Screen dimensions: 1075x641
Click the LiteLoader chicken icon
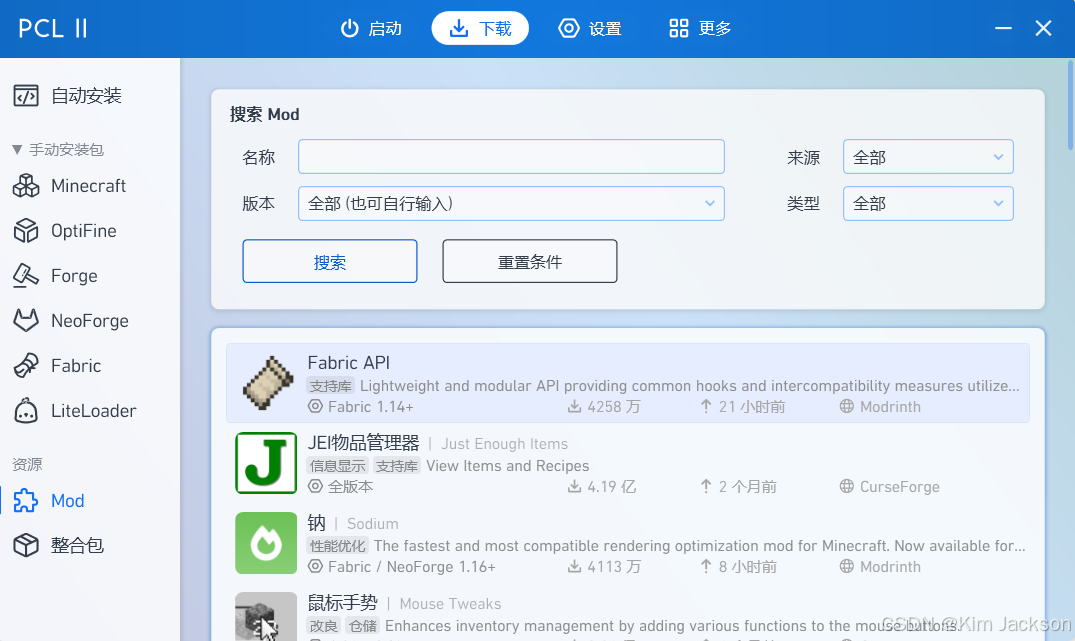coord(26,411)
